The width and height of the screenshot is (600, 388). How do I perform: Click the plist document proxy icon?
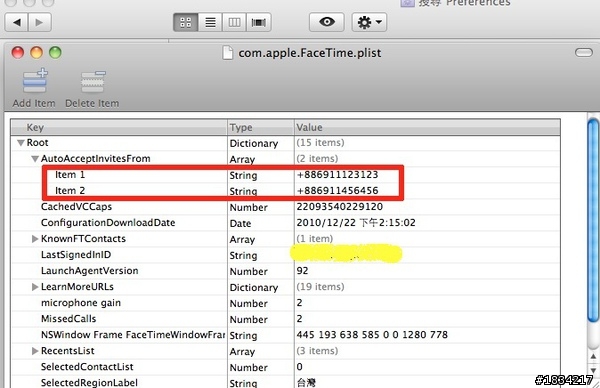coord(228,53)
